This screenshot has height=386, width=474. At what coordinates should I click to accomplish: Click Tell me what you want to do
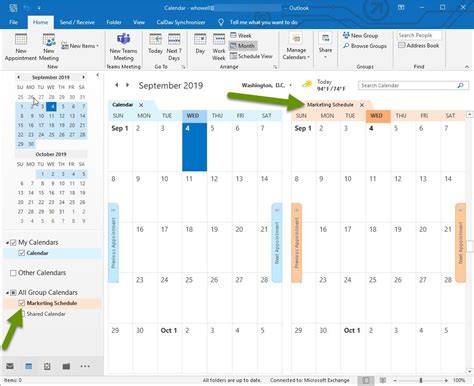(263, 22)
